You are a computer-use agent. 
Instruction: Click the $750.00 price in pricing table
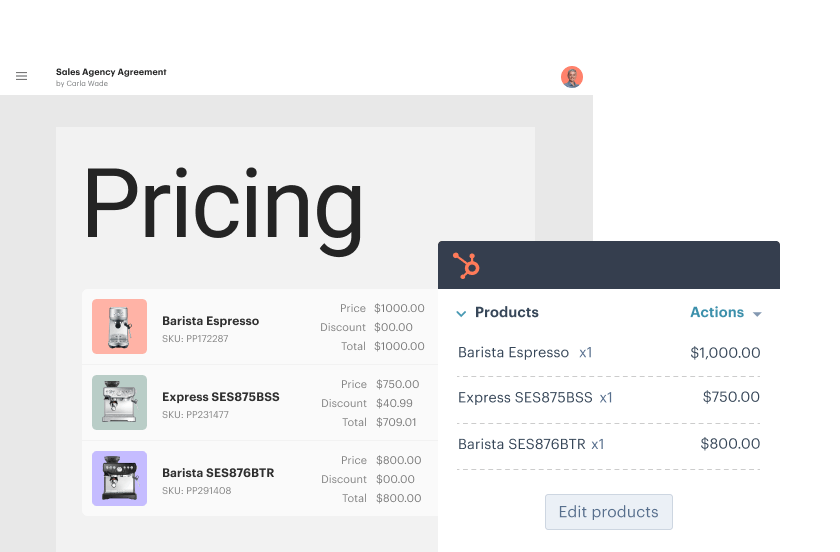click(x=398, y=384)
